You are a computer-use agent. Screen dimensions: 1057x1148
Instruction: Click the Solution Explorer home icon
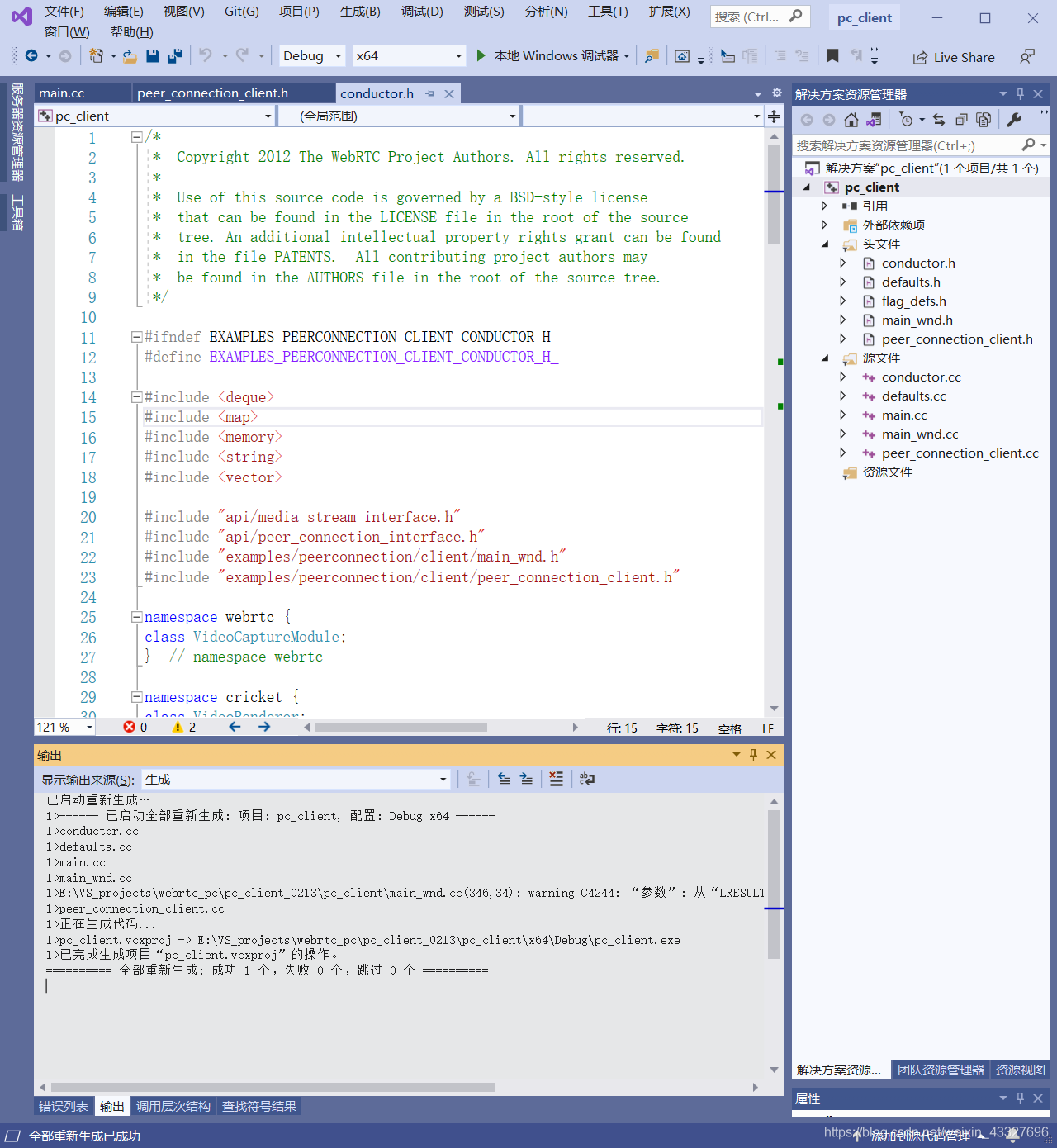[851, 120]
